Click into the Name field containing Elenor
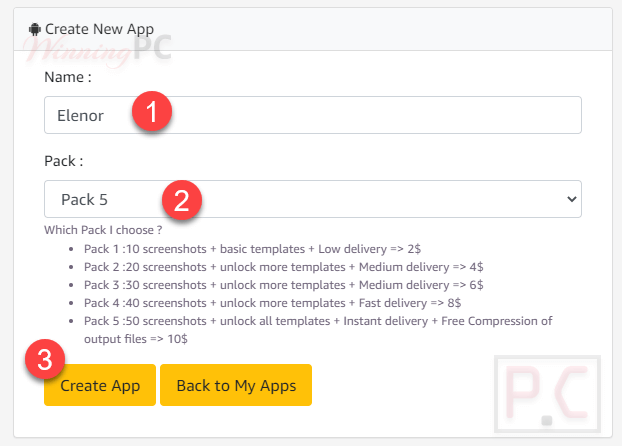This screenshot has height=446, width=622. point(313,115)
